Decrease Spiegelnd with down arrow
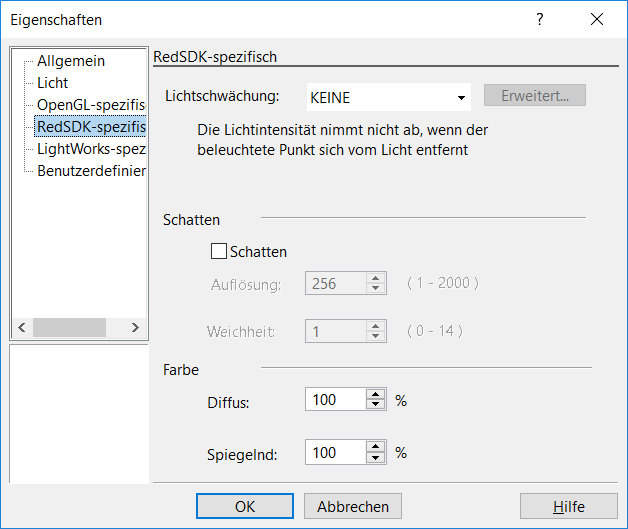 click(375, 458)
